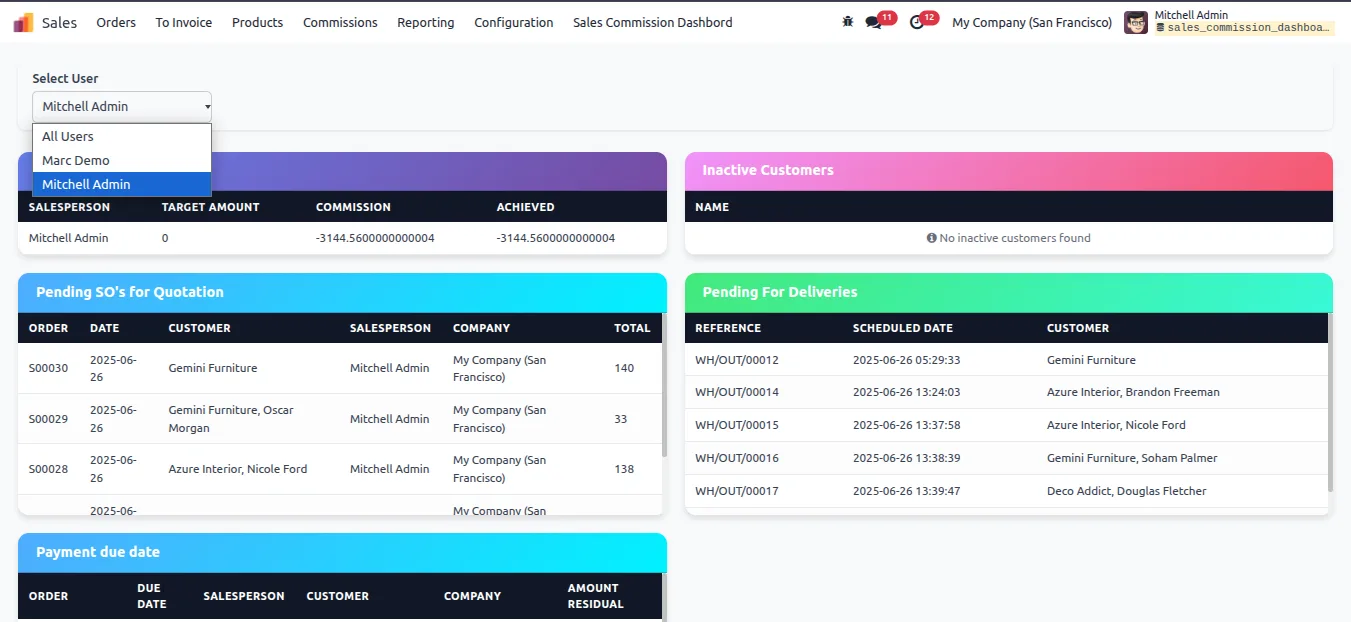1351x622 pixels.
Task: Click the Amount Residual column header
Action: click(595, 596)
